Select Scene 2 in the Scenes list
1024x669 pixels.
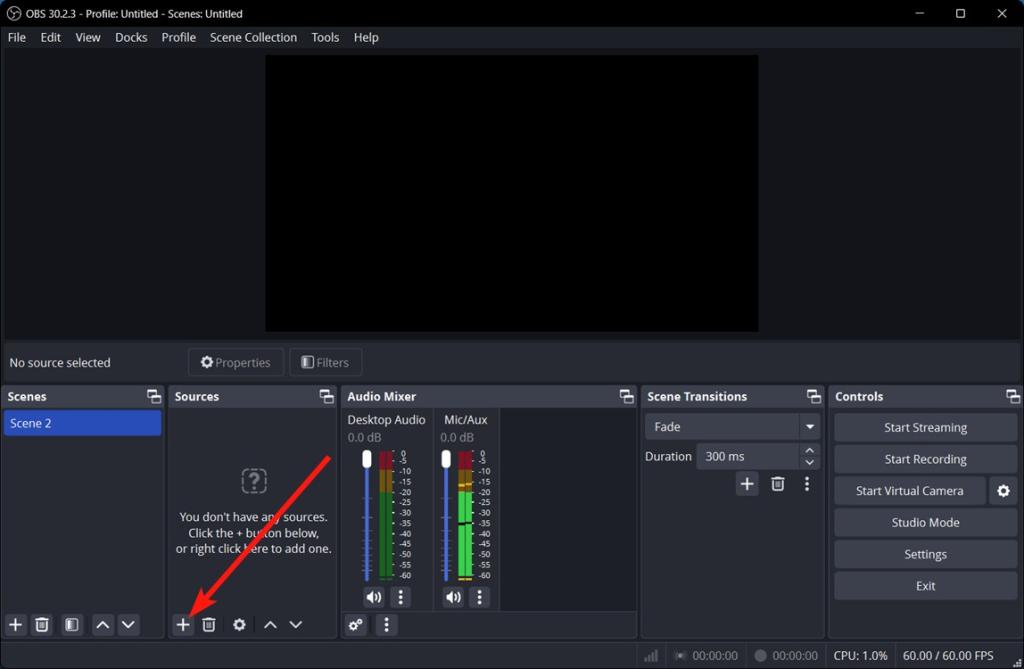[82, 422]
